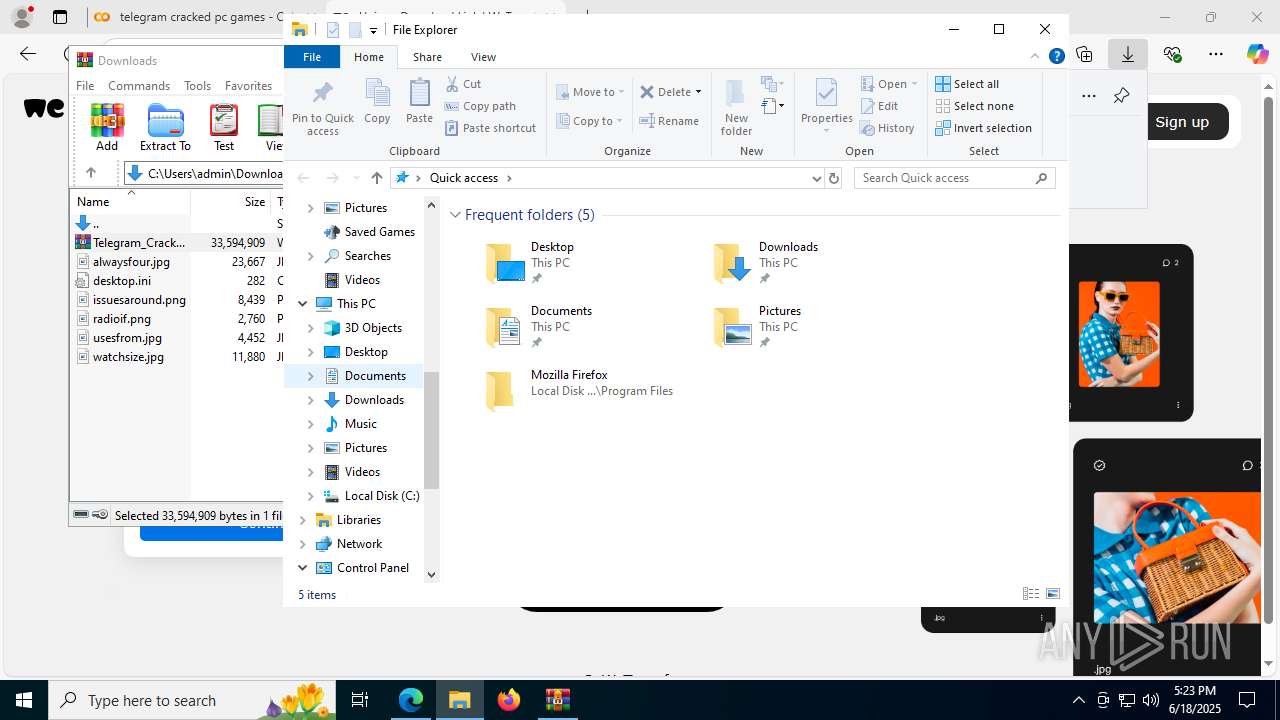Click Sign up button in browser

[x=1182, y=122]
